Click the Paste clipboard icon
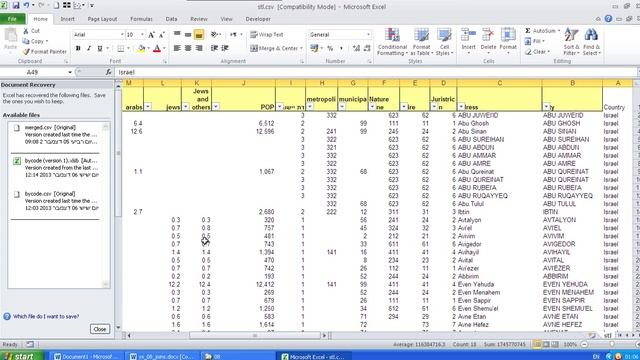 (11, 36)
